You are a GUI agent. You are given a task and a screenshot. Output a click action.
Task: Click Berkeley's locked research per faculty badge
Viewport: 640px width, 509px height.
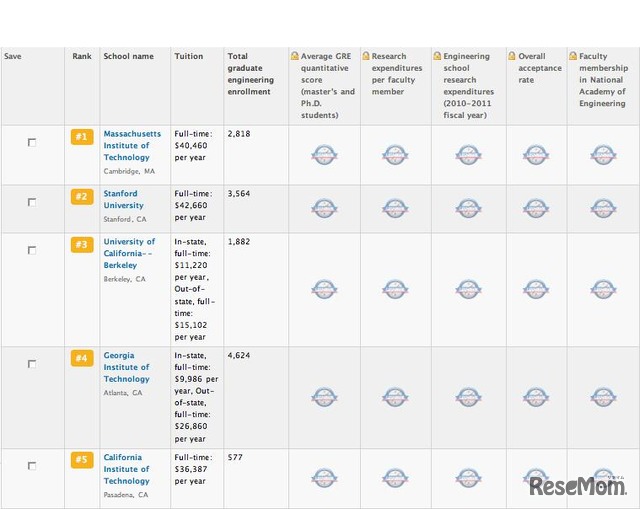click(395, 289)
